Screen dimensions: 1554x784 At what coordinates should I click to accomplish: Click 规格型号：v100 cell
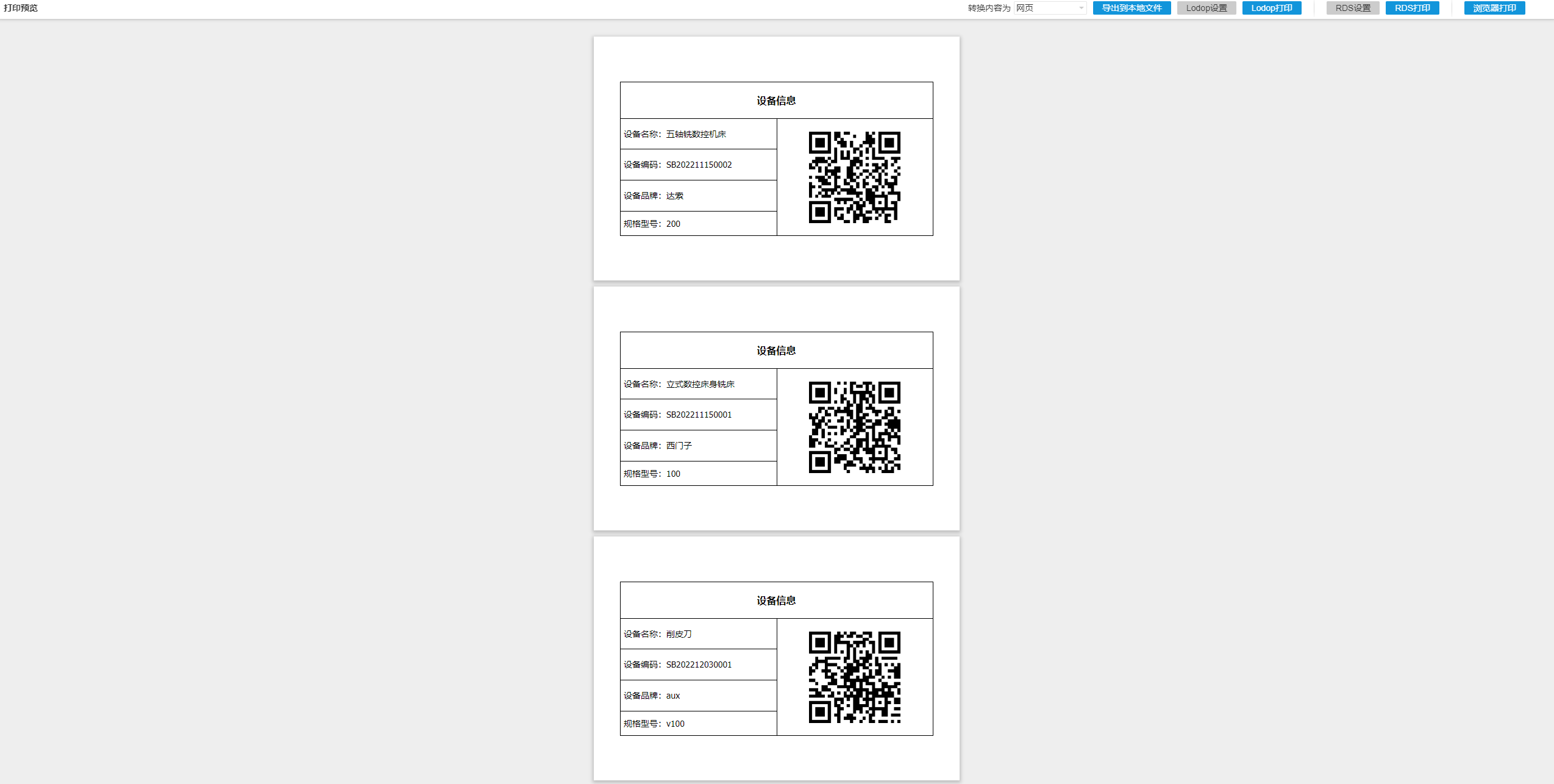(x=699, y=724)
